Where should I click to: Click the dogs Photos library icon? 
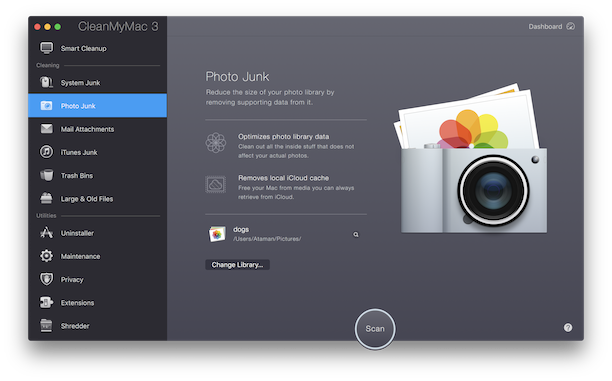pyautogui.click(x=217, y=234)
